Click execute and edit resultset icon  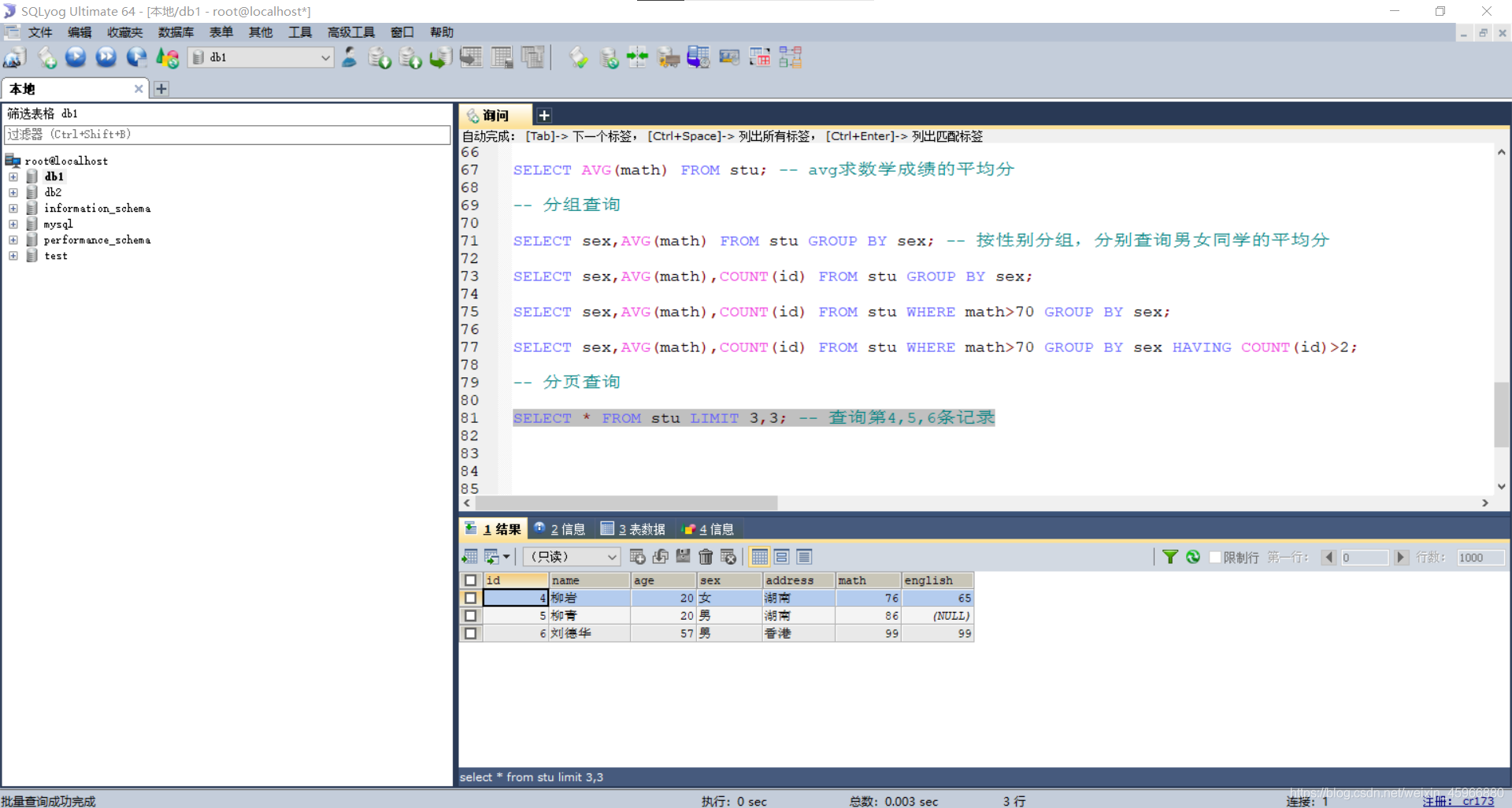(x=136, y=57)
